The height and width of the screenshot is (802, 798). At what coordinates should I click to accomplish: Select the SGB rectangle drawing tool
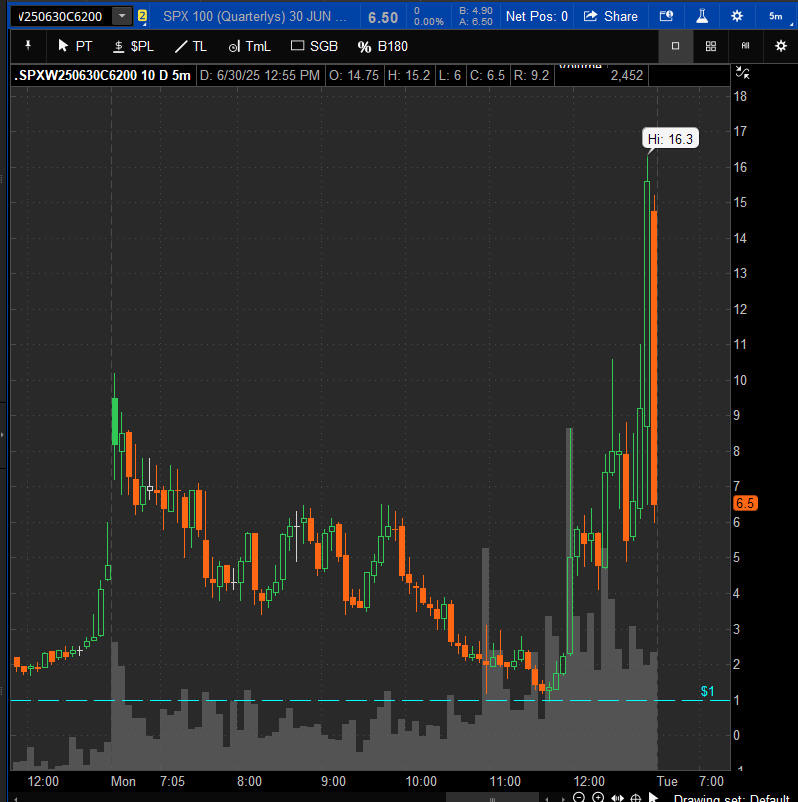point(314,46)
